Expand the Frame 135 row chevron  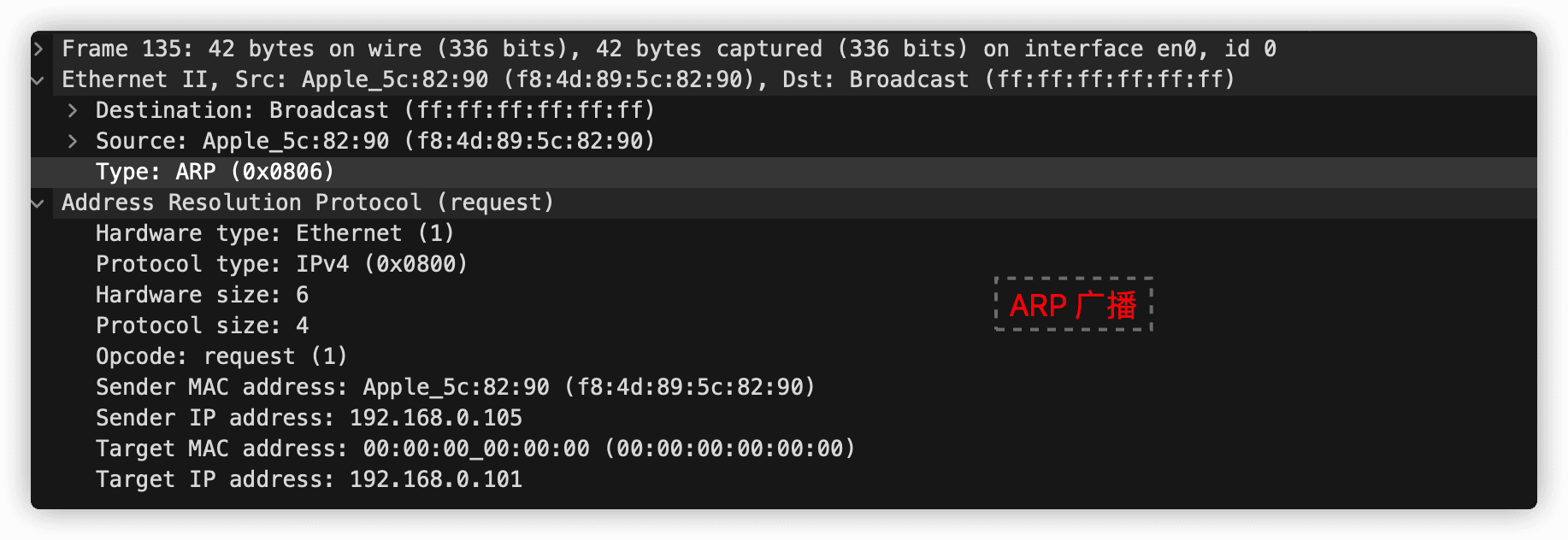[x=38, y=50]
